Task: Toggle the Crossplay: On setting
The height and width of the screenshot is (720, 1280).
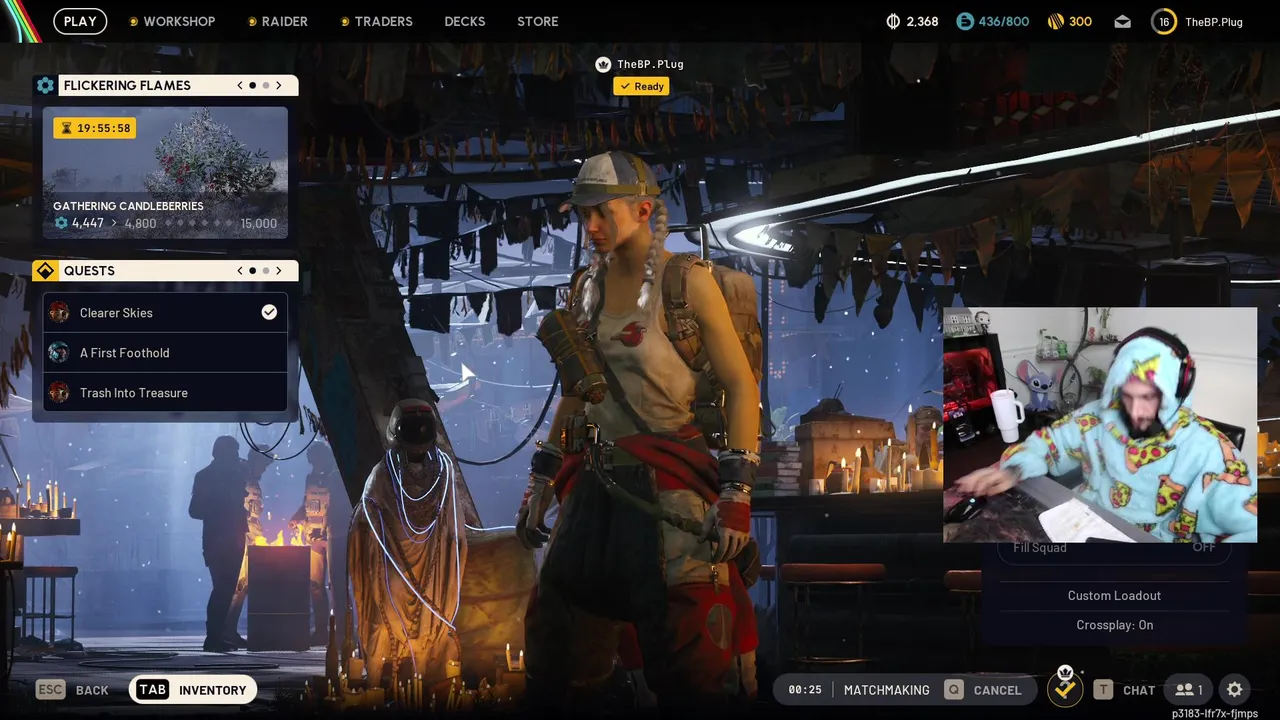Action: click(x=1114, y=625)
